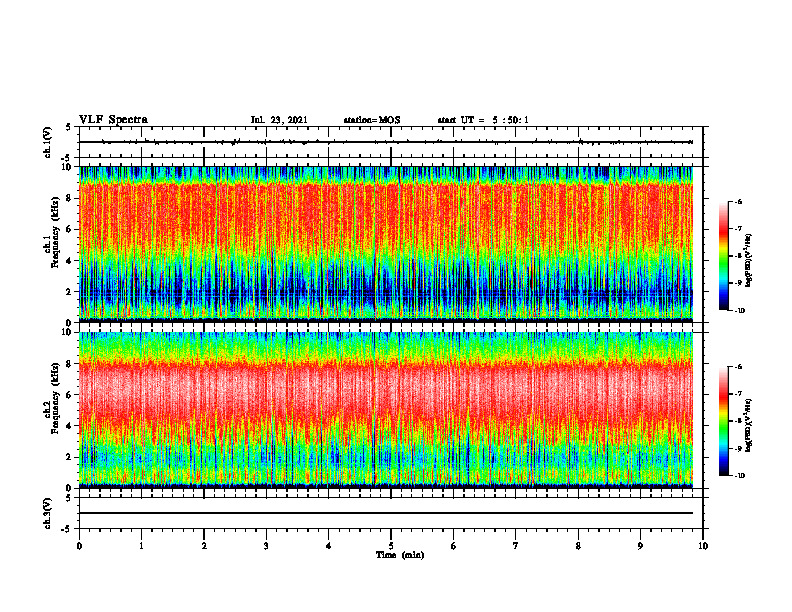Click the "station=MOS" header text
Viewport: 792px width, 612px height.
(x=372, y=120)
